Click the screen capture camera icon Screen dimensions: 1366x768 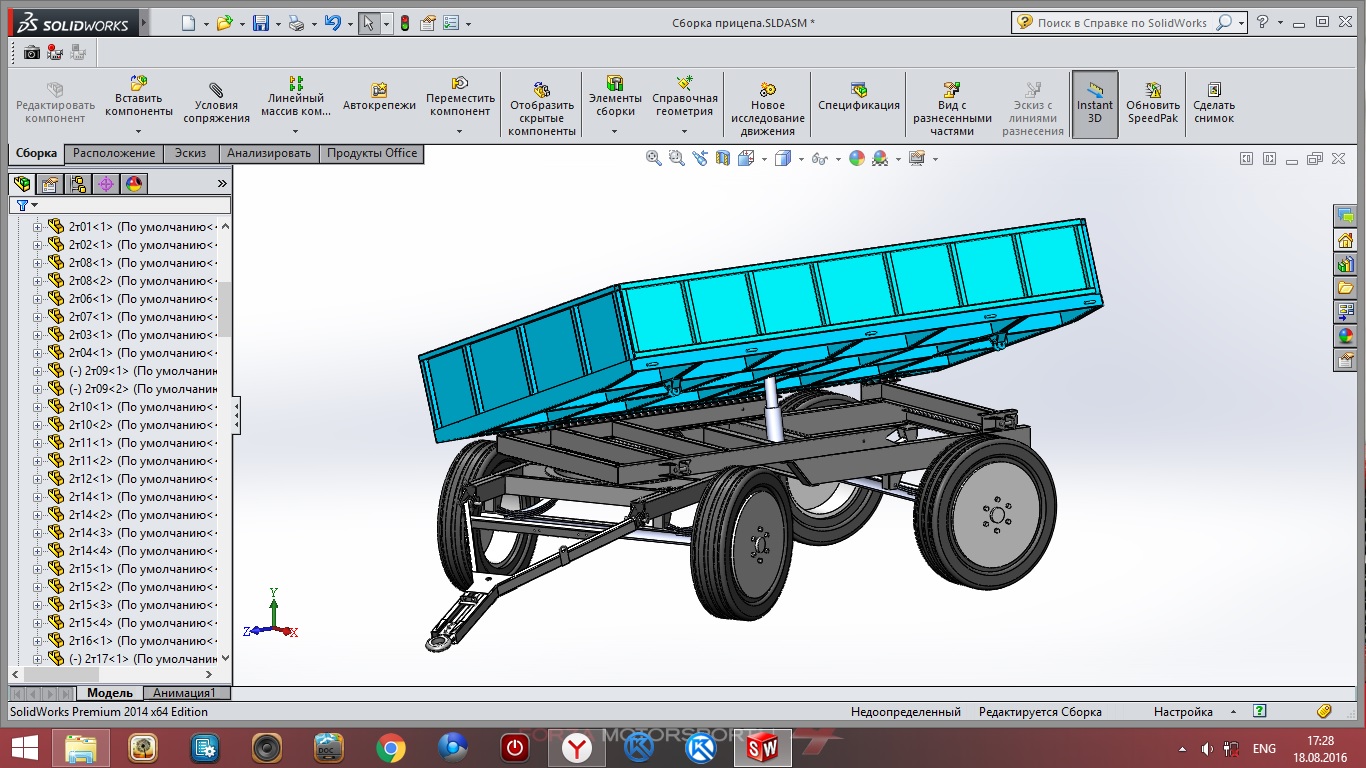click(32, 52)
